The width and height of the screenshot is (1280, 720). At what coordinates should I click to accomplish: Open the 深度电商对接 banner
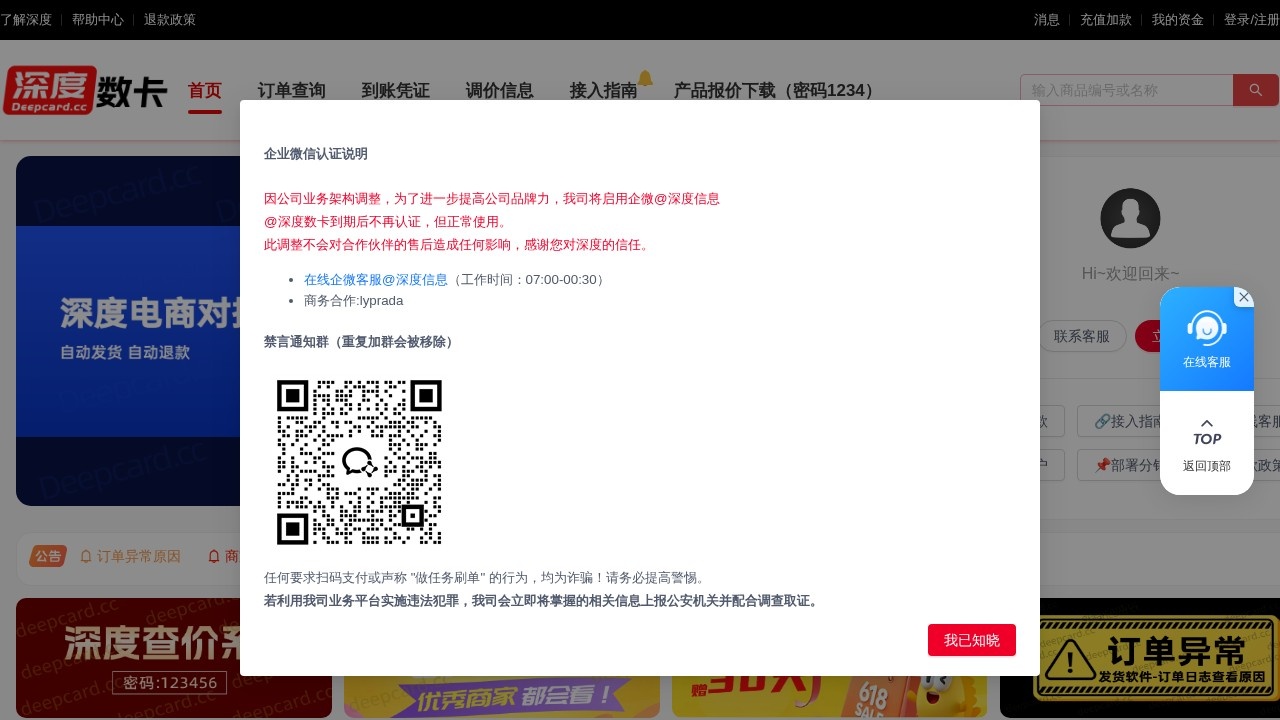[128, 330]
